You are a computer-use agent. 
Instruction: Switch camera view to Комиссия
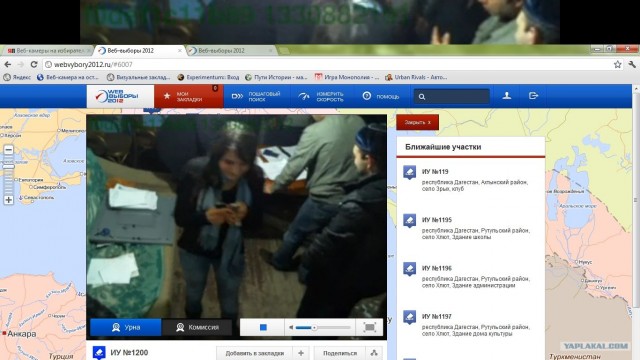point(197,327)
